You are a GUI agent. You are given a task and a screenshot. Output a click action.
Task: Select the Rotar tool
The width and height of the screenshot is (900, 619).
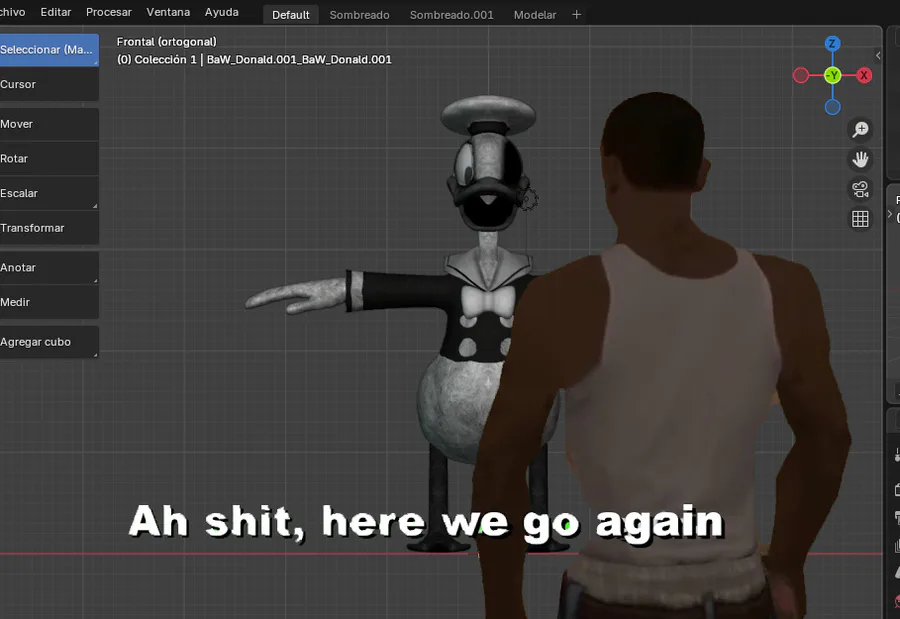(x=49, y=158)
